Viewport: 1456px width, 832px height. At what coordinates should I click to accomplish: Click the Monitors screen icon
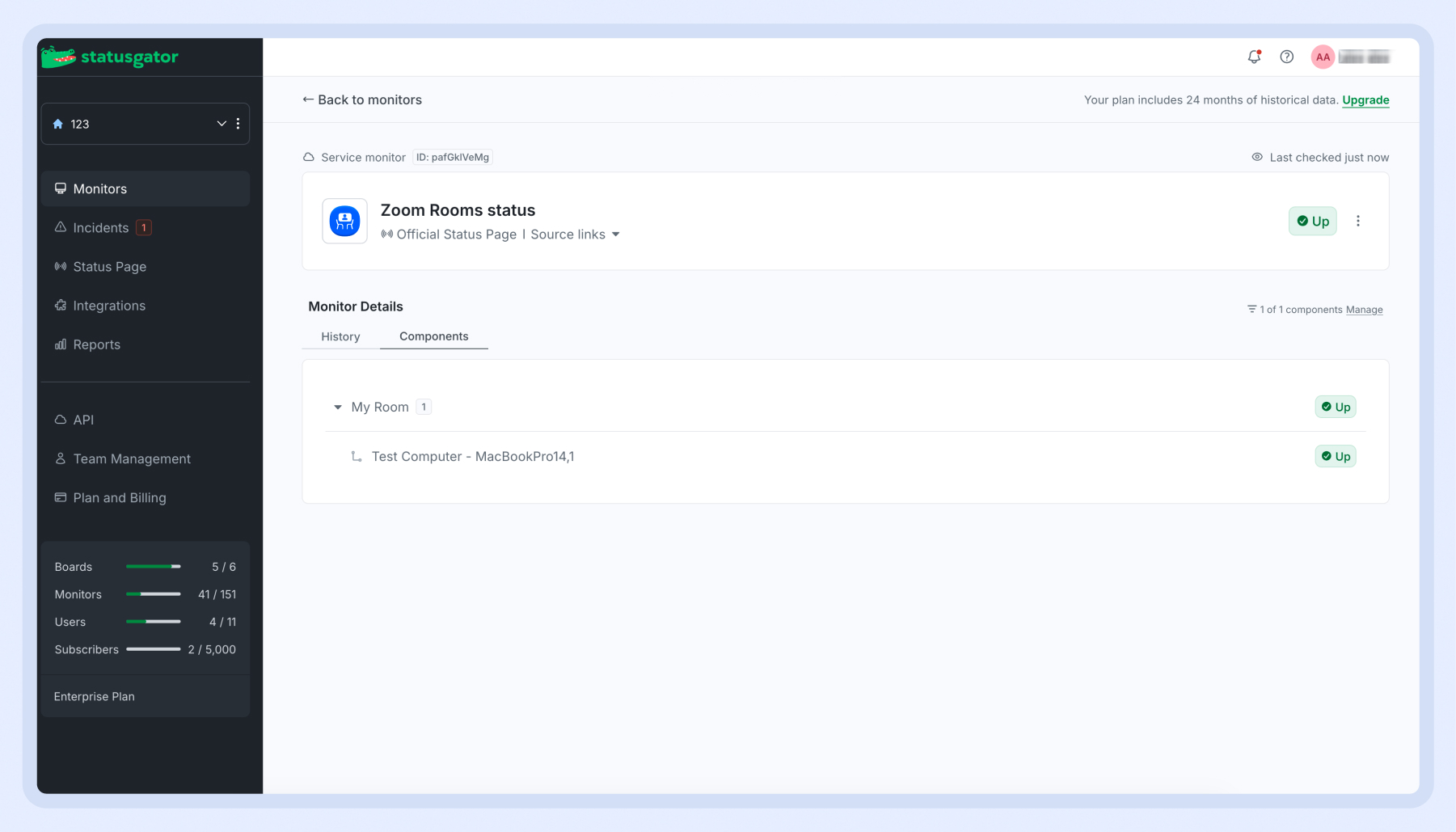click(61, 188)
